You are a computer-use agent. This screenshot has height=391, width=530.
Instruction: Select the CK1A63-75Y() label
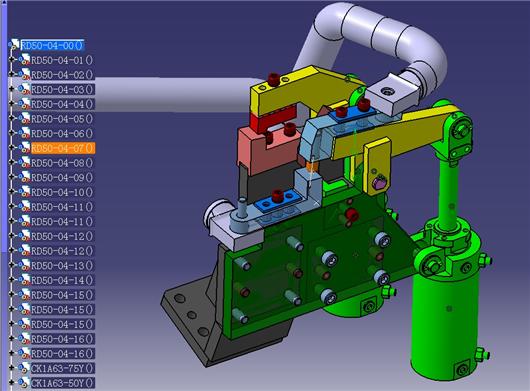tap(63, 368)
